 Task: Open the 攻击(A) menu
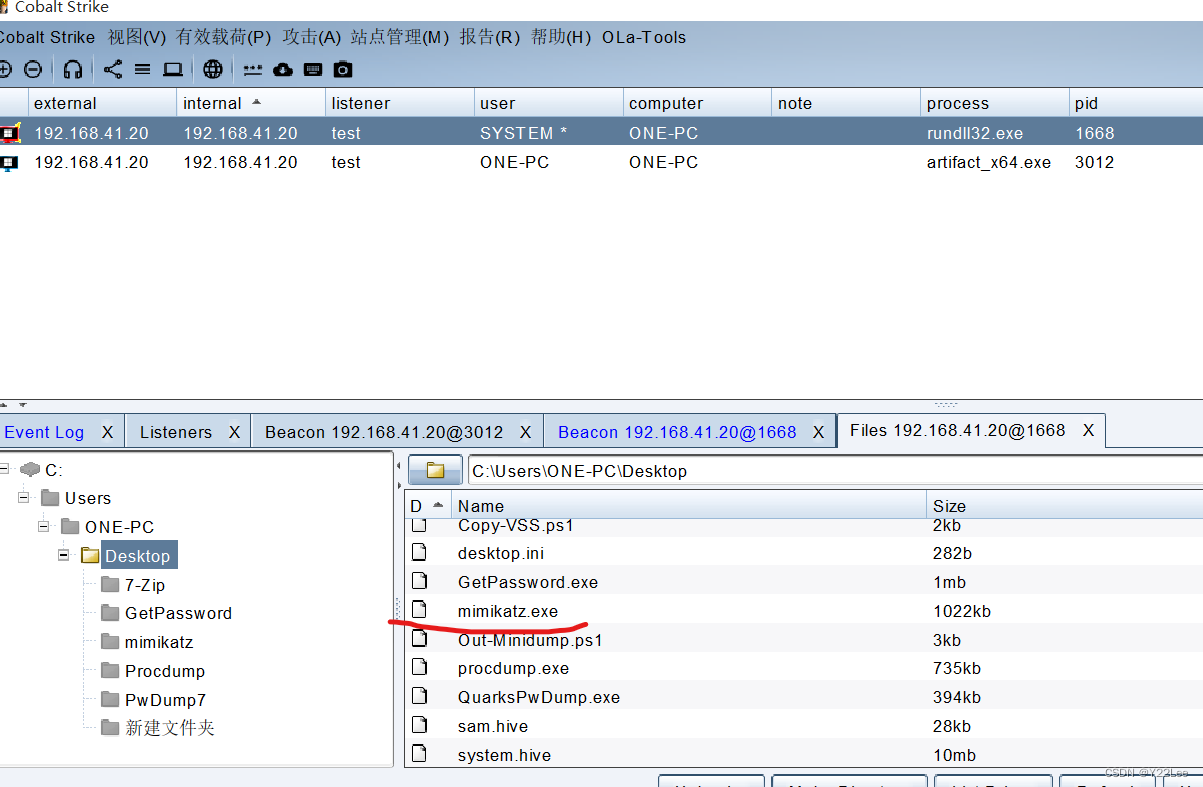pyautogui.click(x=312, y=37)
